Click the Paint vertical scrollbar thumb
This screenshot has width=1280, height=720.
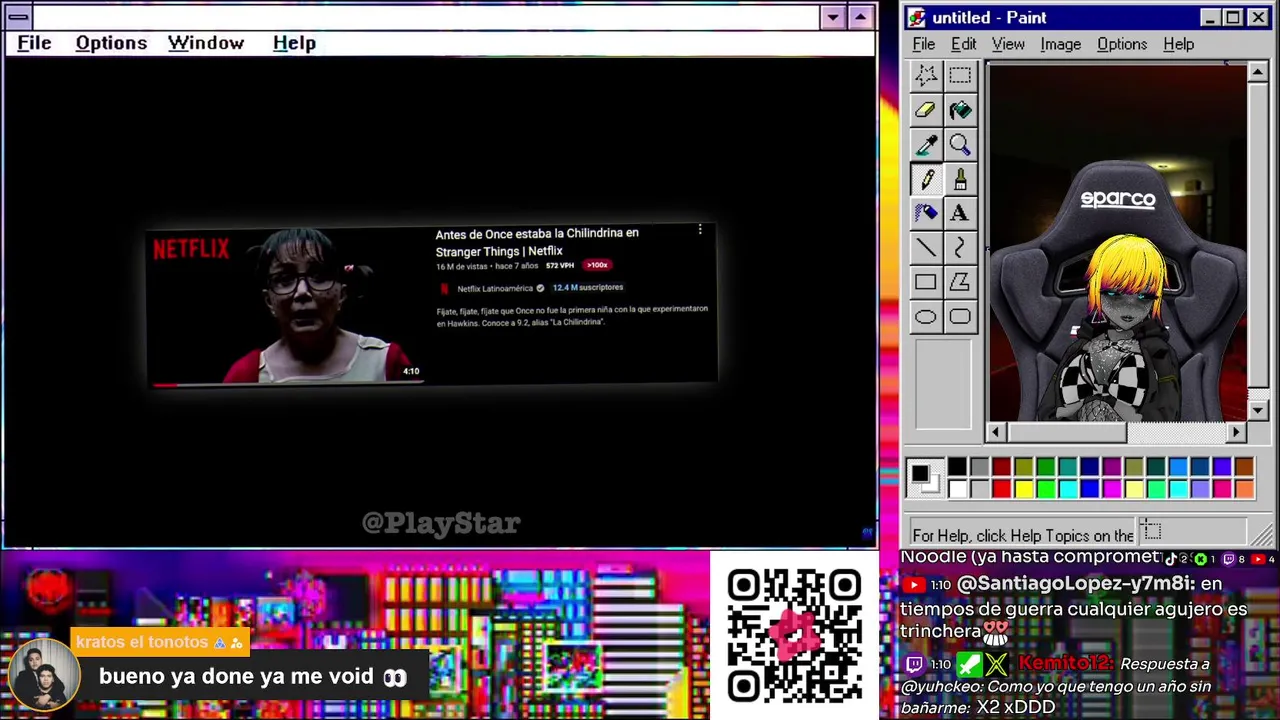pyautogui.click(x=1258, y=236)
